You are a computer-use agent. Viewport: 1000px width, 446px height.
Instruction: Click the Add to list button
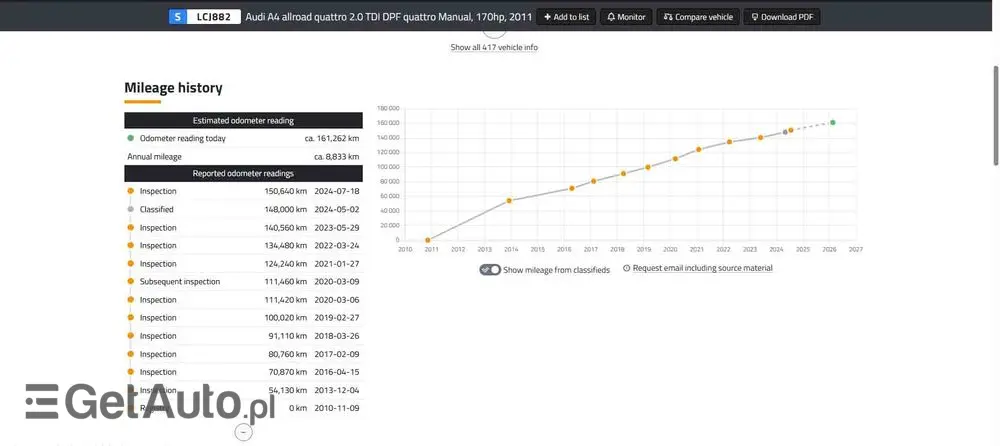point(565,17)
